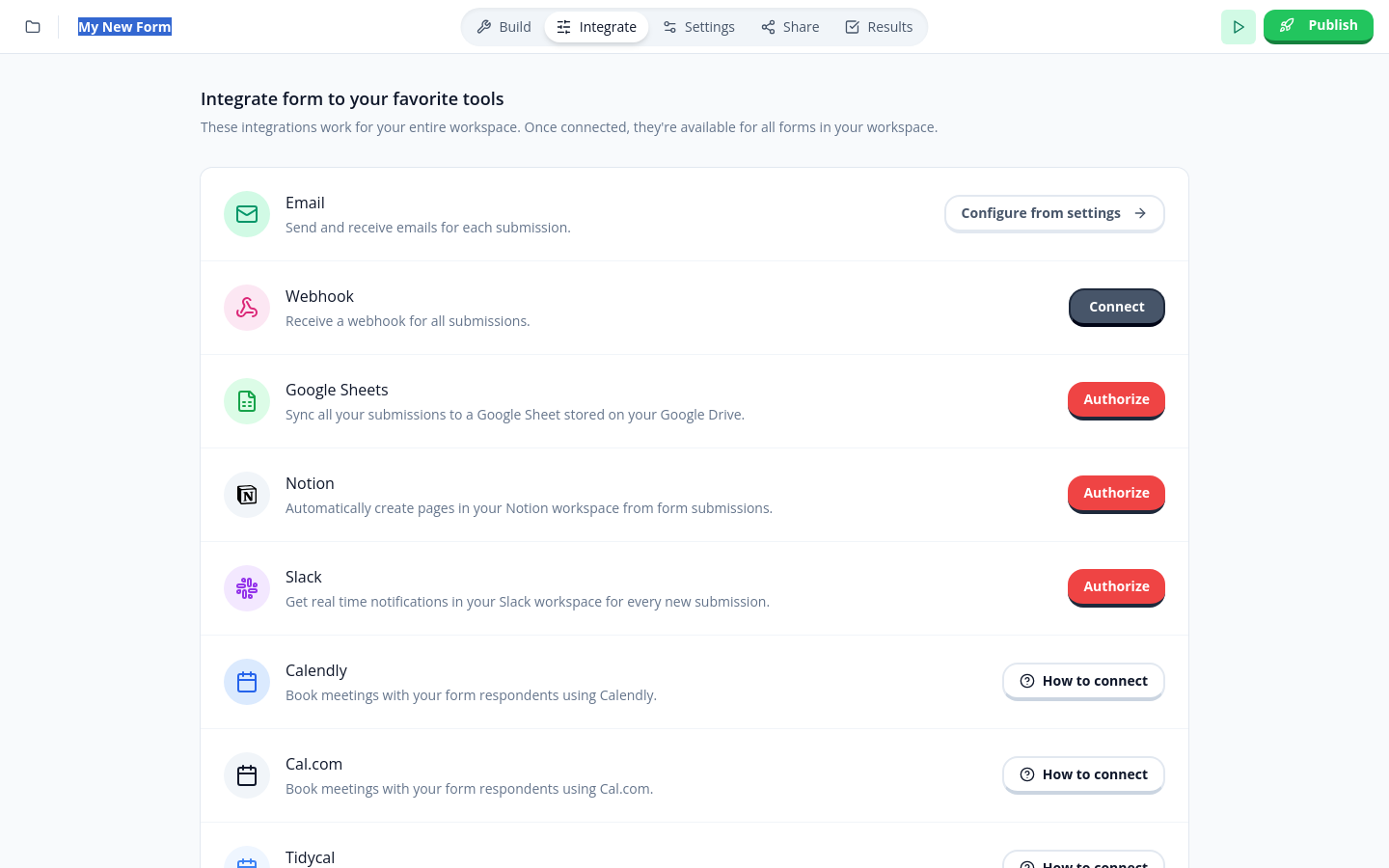Click the green preview play button
The image size is (1389, 868).
pyautogui.click(x=1239, y=27)
